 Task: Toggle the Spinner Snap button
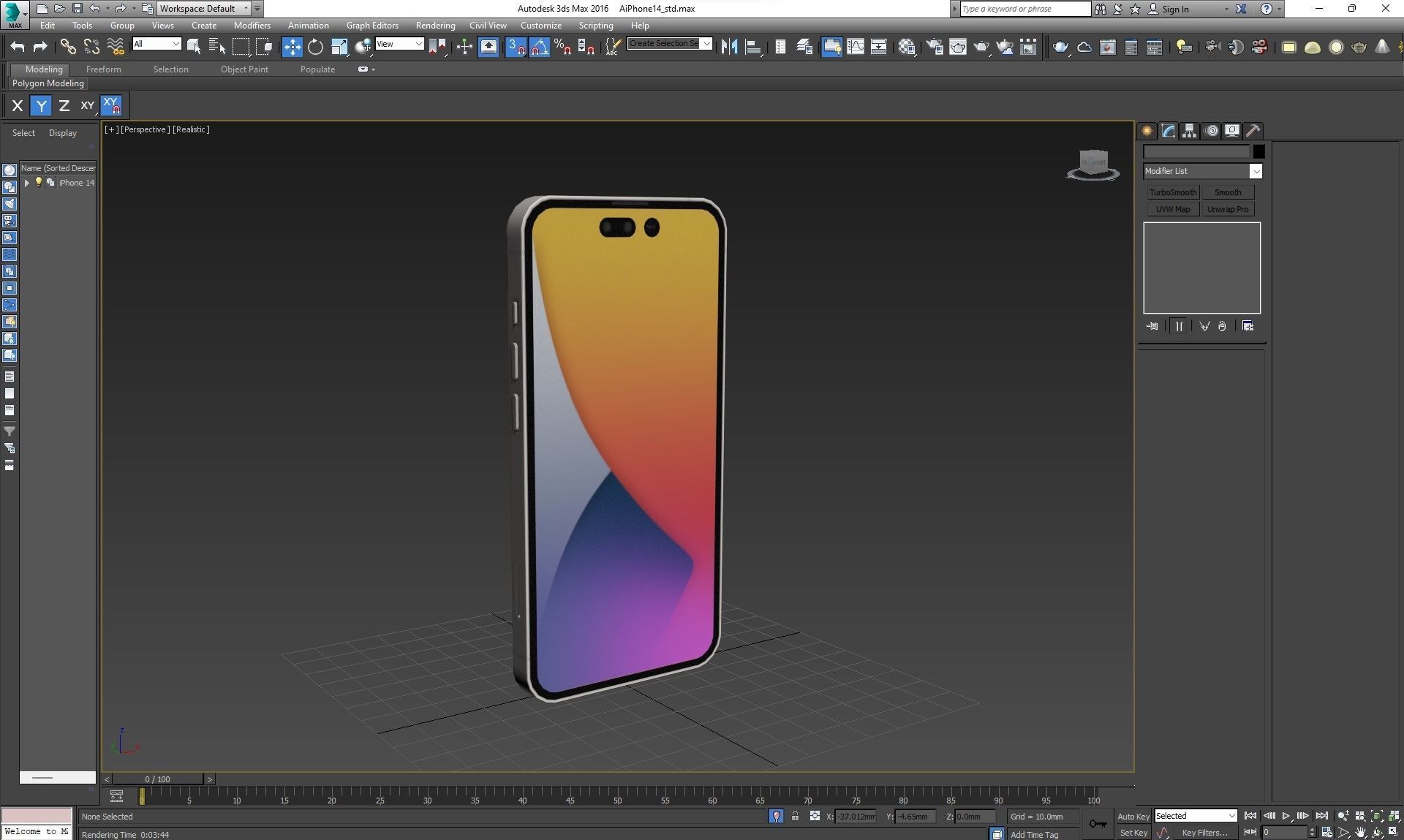tap(586, 47)
